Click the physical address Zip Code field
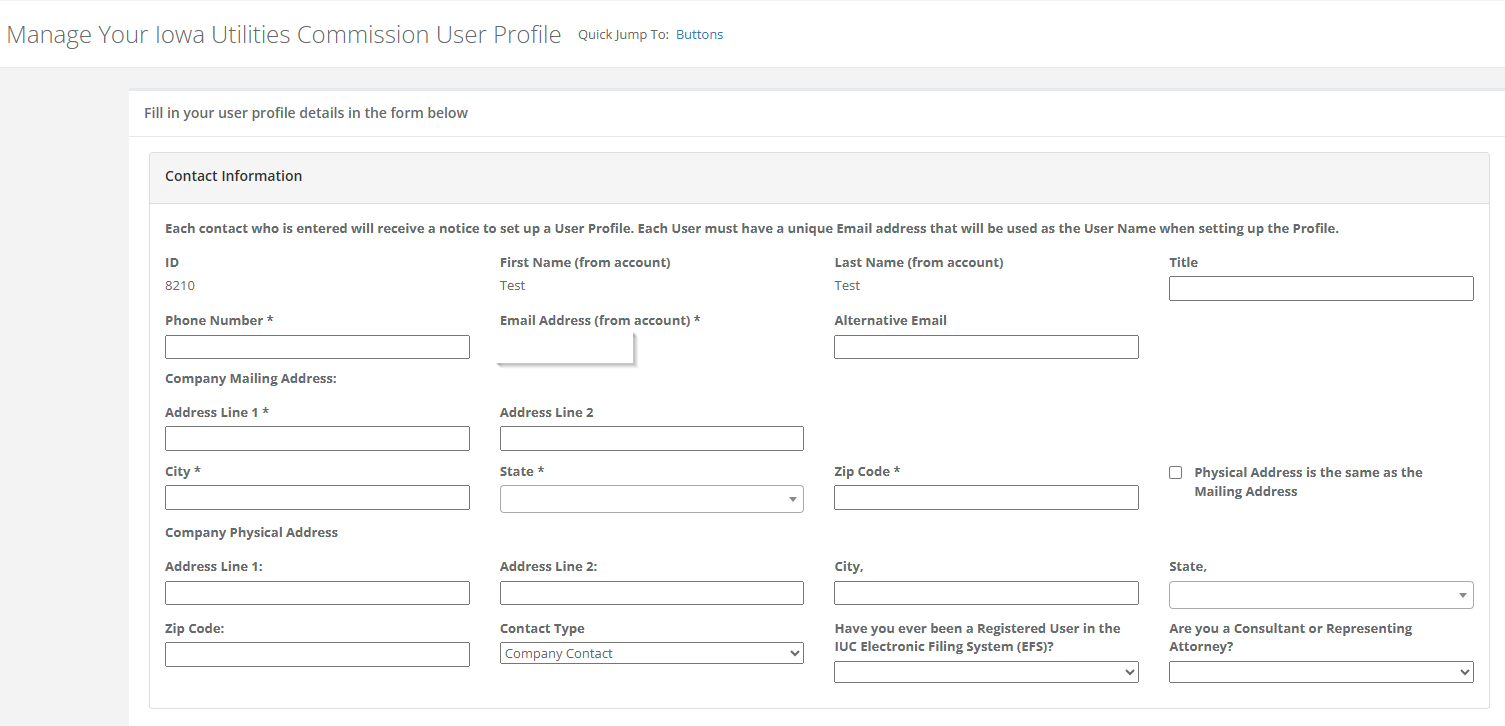The height and width of the screenshot is (726, 1505). point(317,655)
